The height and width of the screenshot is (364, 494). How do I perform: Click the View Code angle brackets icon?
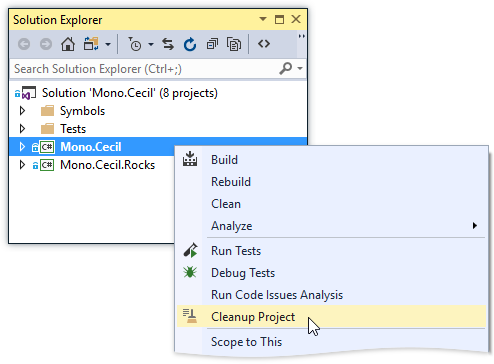click(264, 44)
